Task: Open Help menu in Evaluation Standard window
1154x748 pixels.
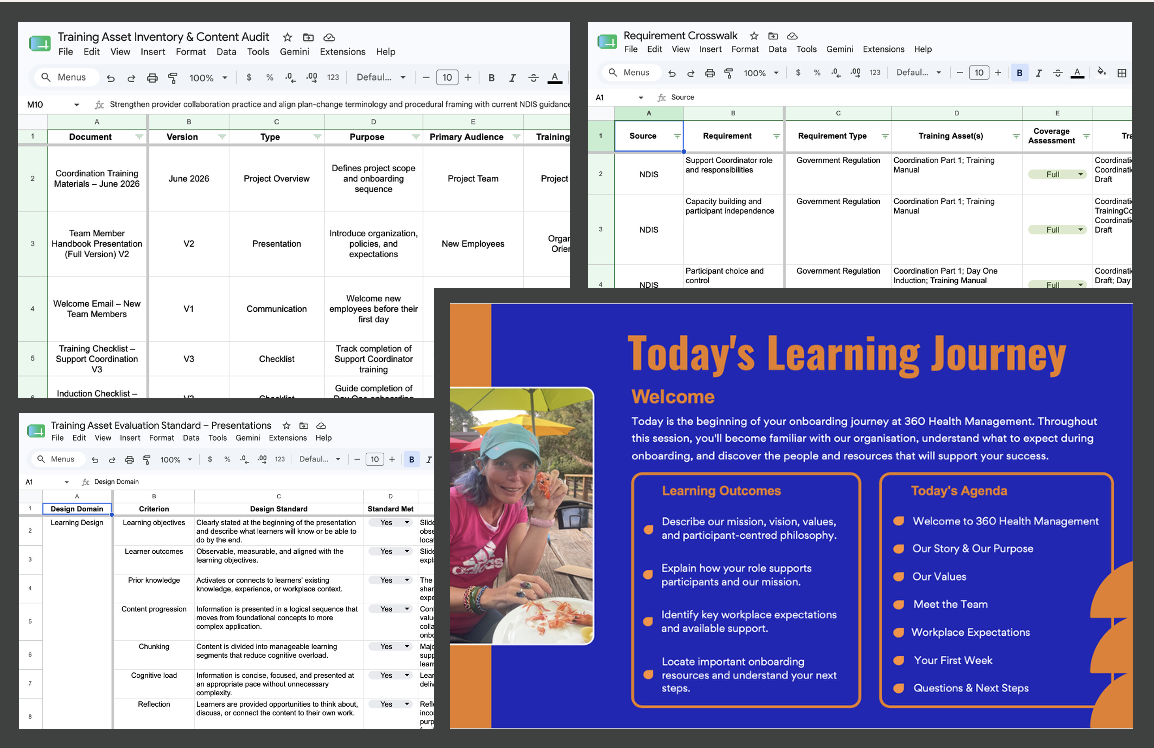Action: coord(324,438)
